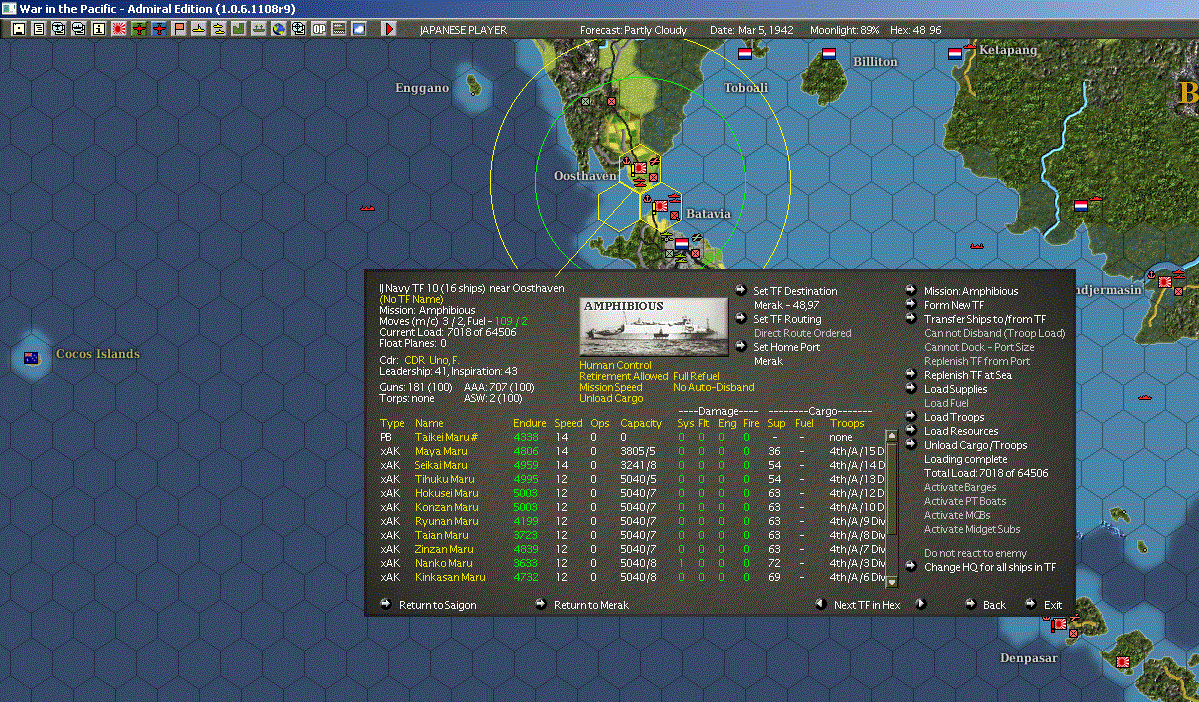Select ship Tihuku Maru
The height and width of the screenshot is (702, 1199).
pos(444,479)
